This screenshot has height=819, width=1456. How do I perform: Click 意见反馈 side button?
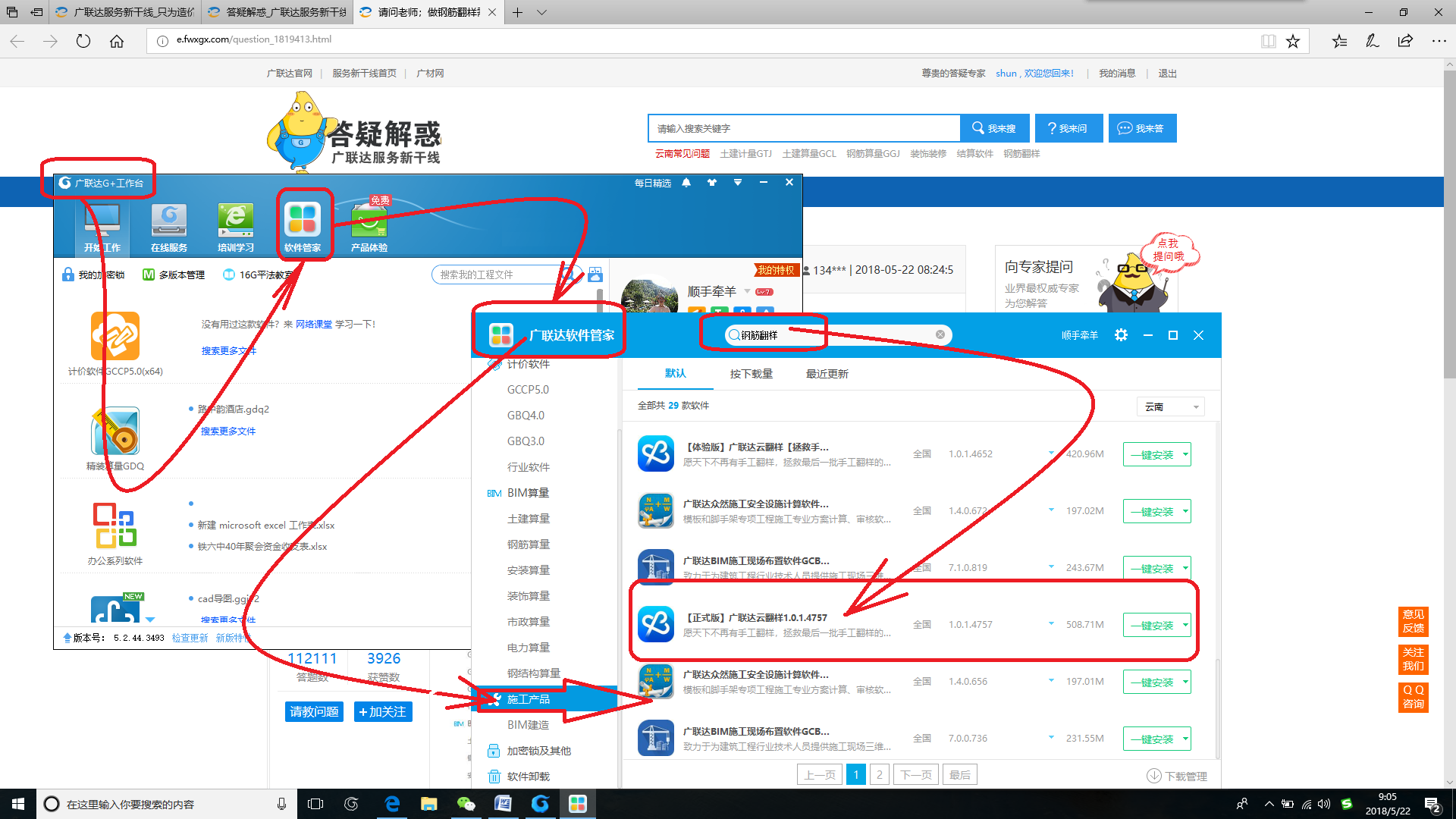click(1414, 621)
